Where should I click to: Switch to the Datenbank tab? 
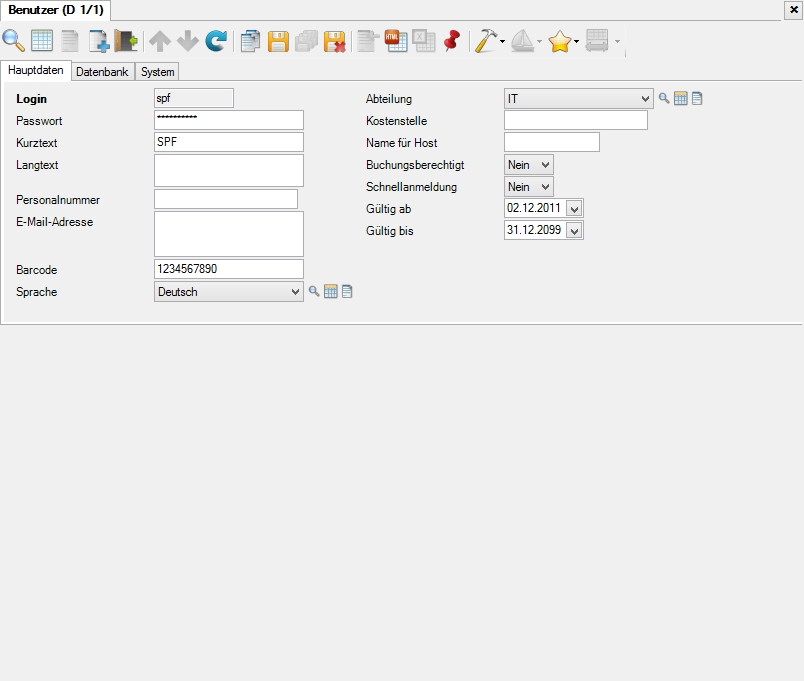[102, 72]
